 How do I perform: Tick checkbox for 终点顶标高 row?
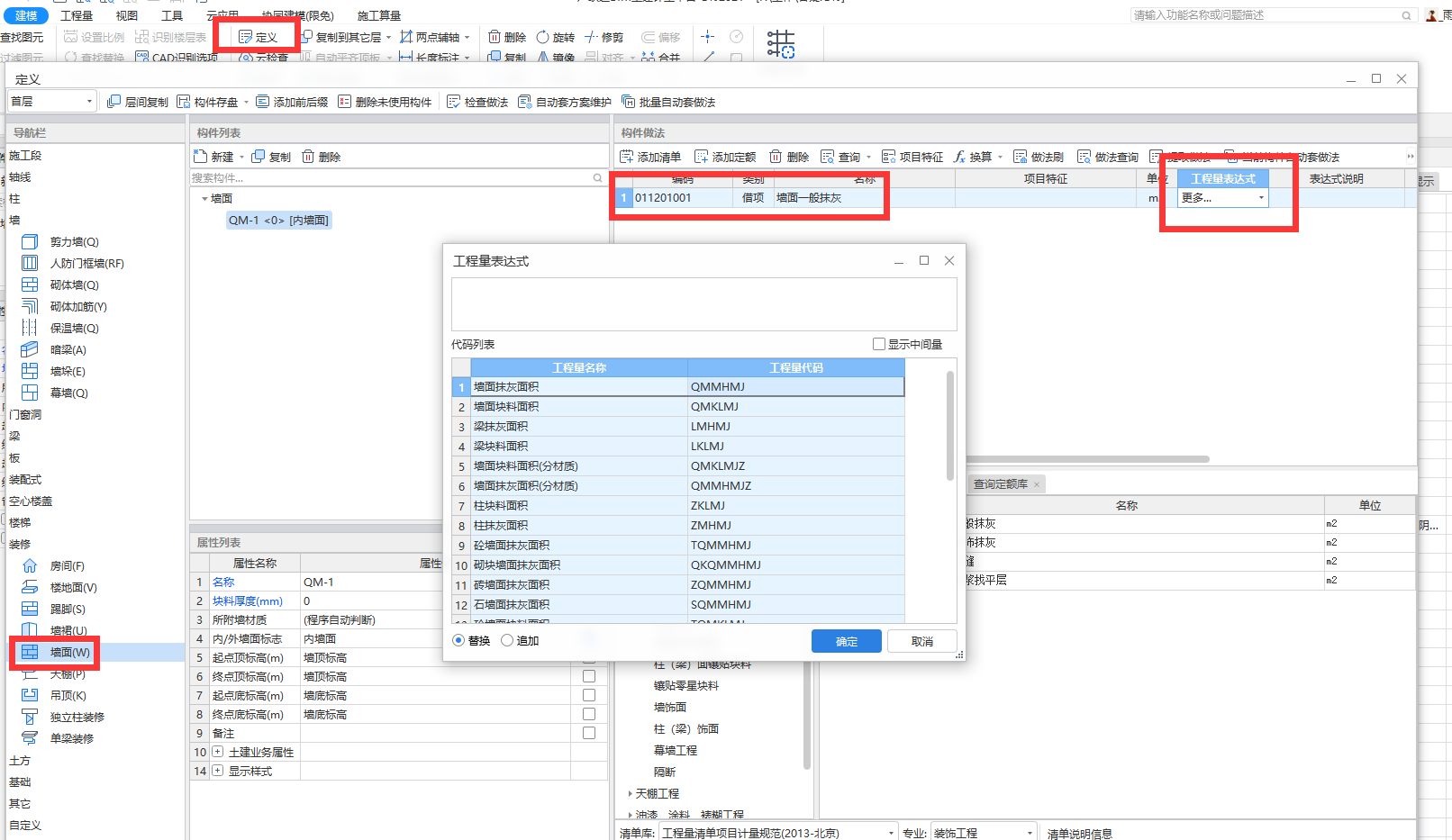pos(589,676)
